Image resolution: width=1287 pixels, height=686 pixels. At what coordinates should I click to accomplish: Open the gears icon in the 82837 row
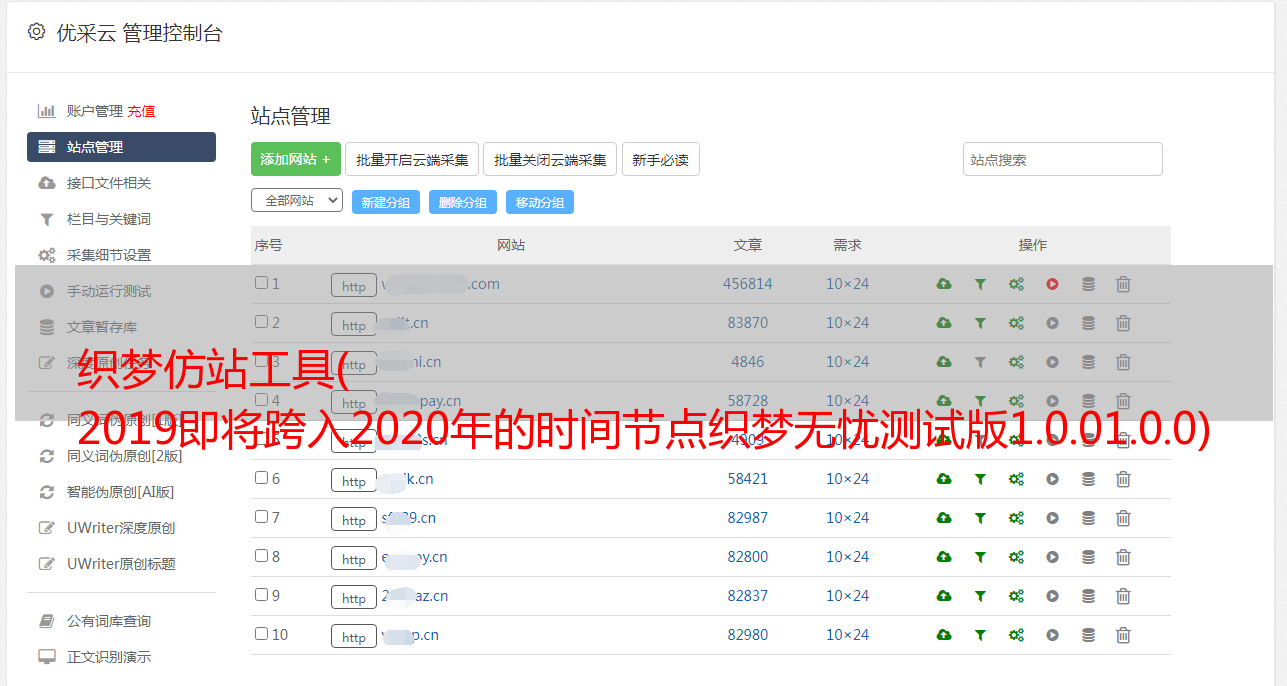pos(1016,596)
